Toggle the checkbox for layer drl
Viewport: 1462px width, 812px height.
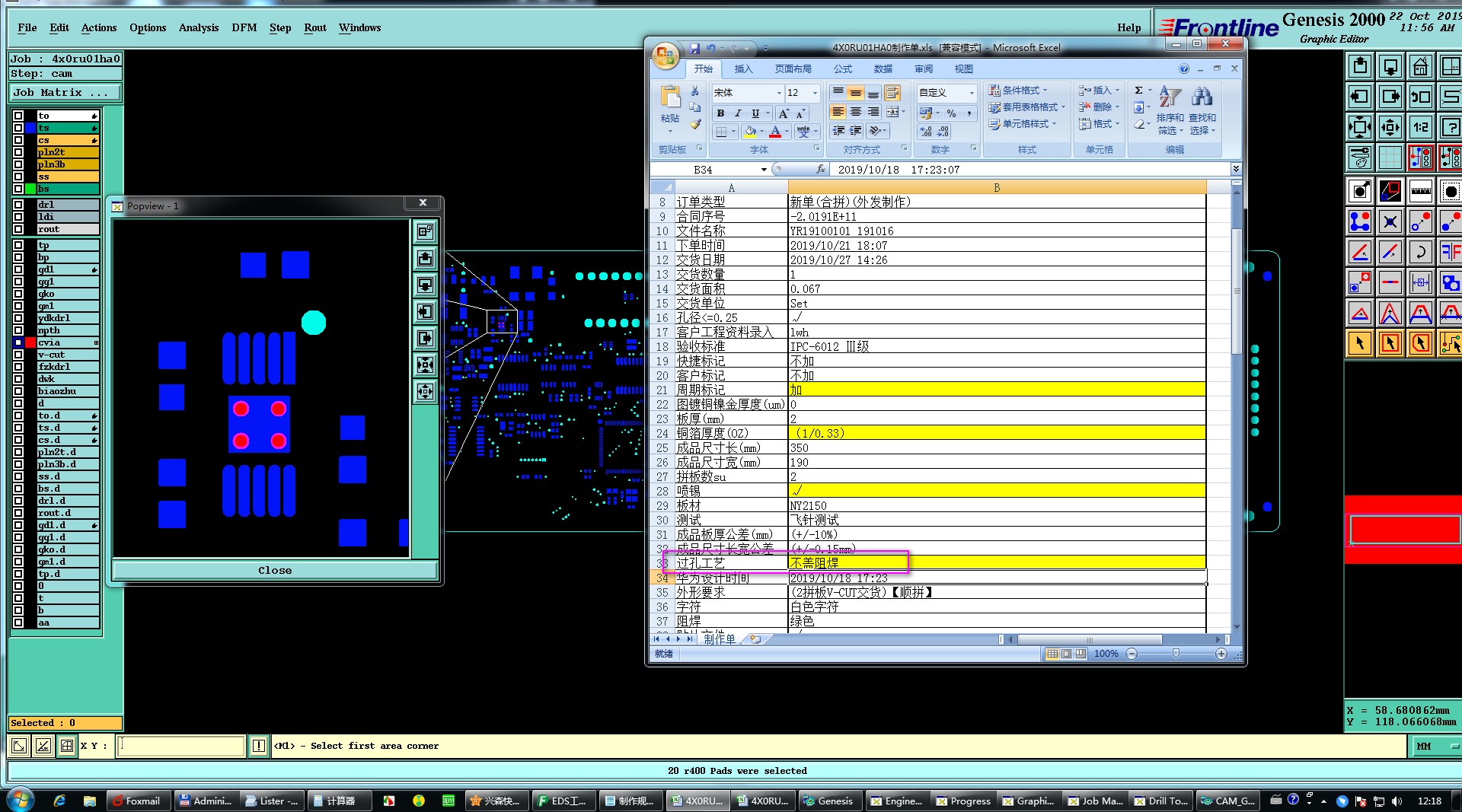point(18,205)
